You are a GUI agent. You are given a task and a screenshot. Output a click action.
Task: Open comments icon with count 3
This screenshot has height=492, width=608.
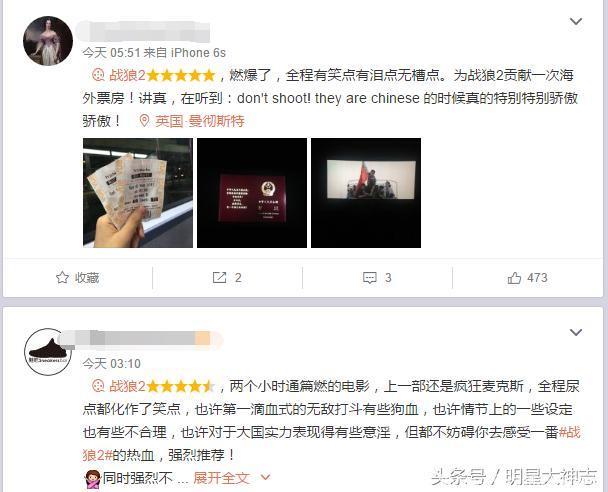coord(369,278)
